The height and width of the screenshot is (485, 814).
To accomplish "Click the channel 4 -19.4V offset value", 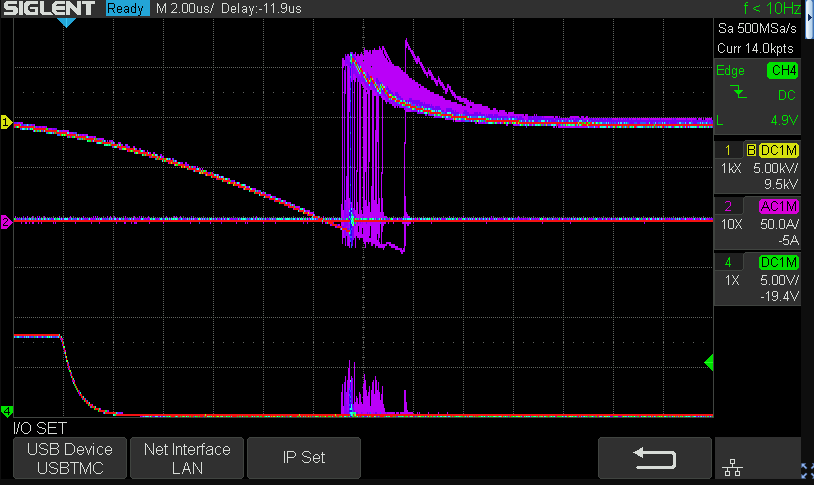I will click(779, 296).
